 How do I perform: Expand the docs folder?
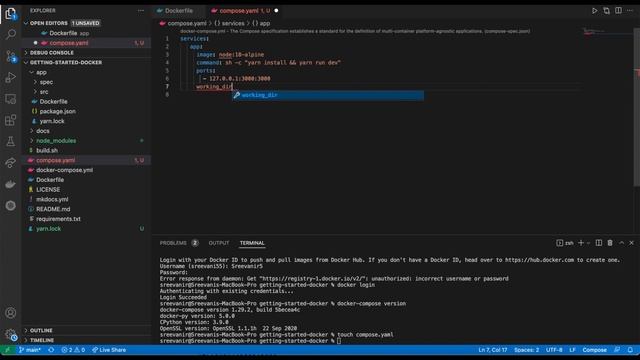[86, 131]
